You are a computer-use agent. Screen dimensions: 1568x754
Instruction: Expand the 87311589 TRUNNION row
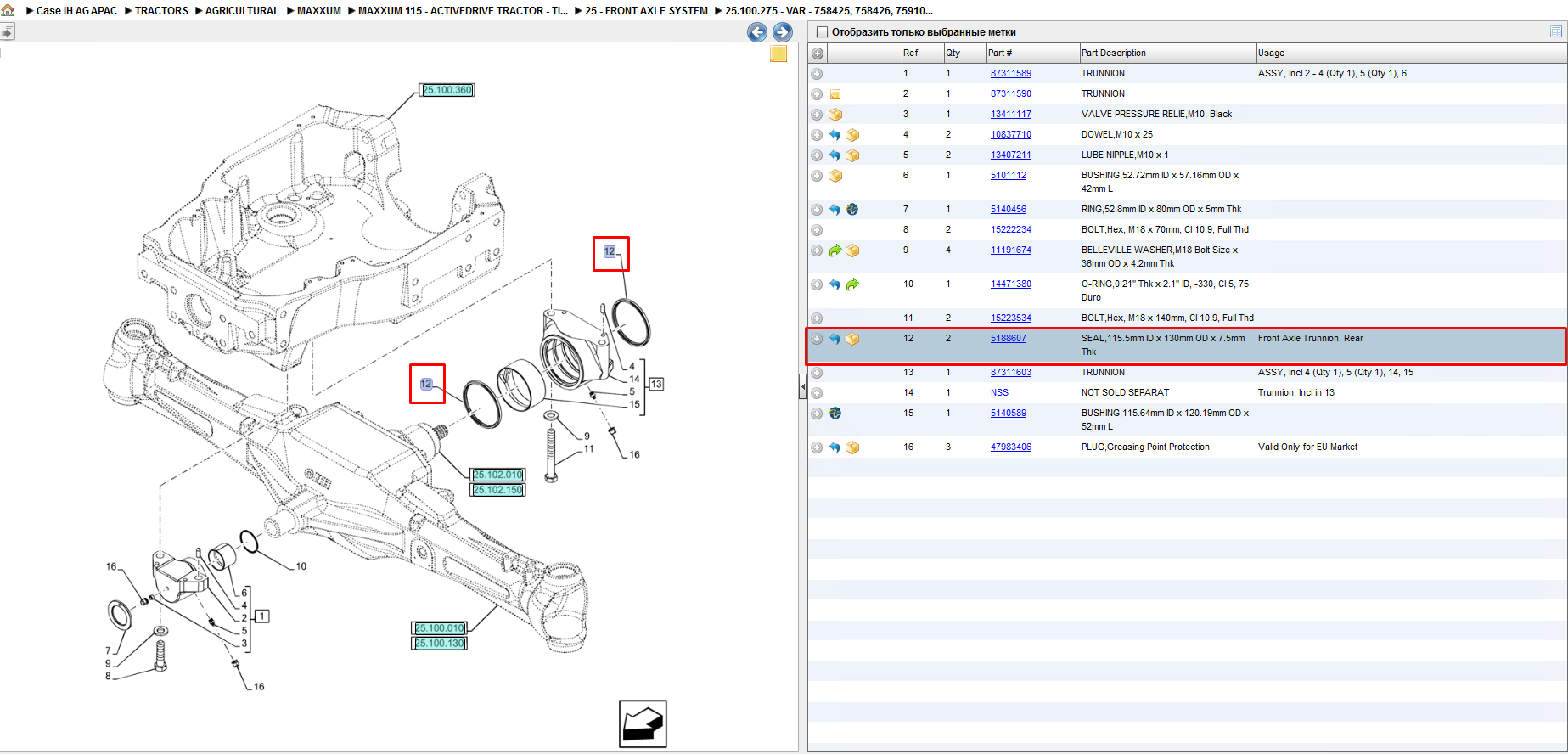817,74
